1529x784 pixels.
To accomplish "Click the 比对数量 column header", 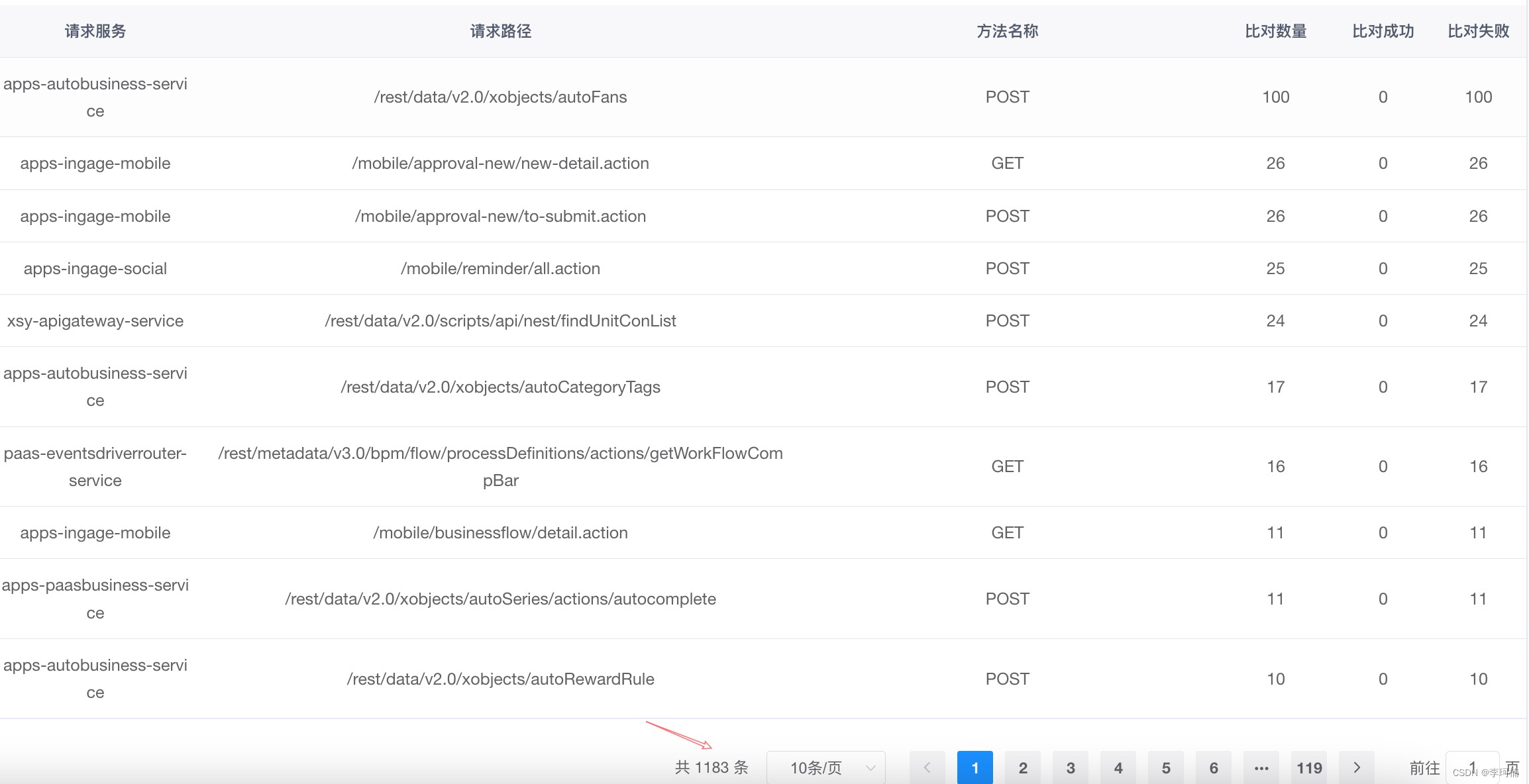I will tap(1275, 31).
